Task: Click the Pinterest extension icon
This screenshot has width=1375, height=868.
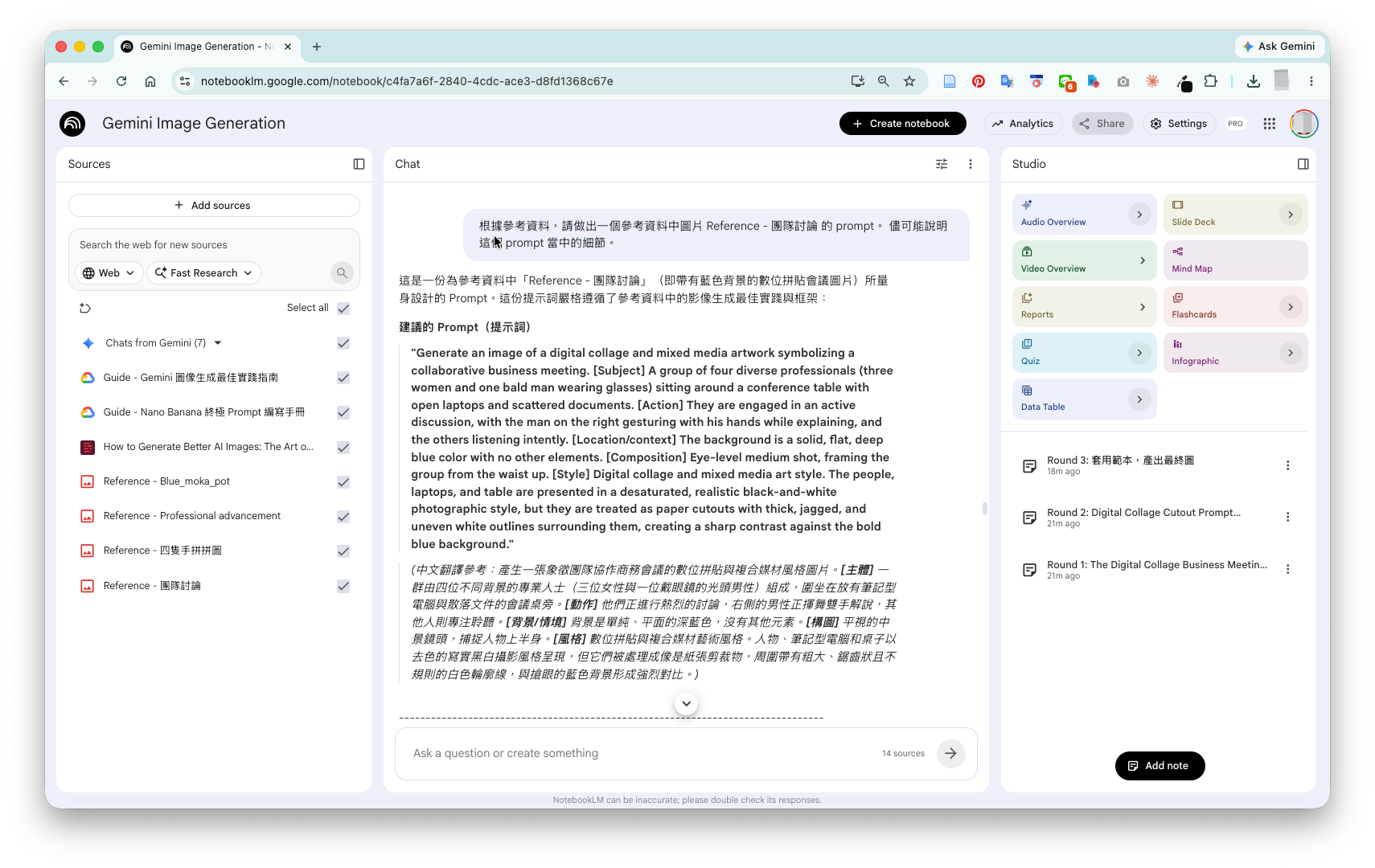Action: click(x=979, y=81)
